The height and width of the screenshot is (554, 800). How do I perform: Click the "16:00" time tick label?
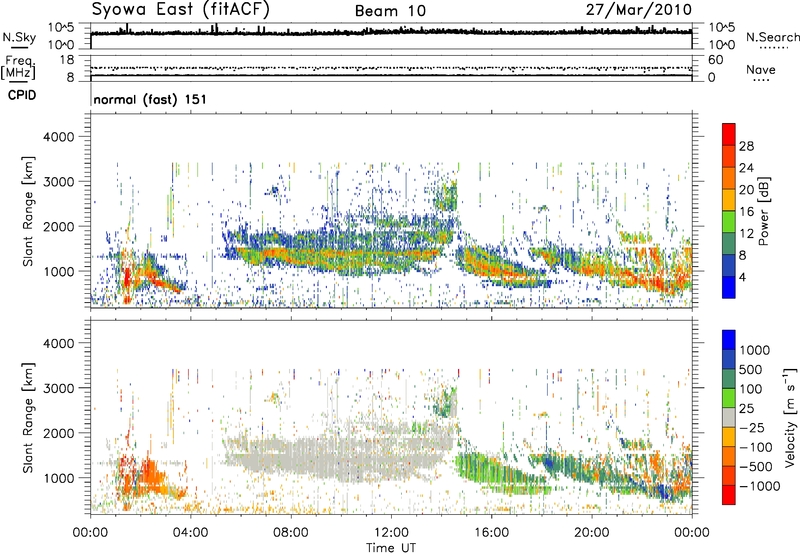coord(491,533)
